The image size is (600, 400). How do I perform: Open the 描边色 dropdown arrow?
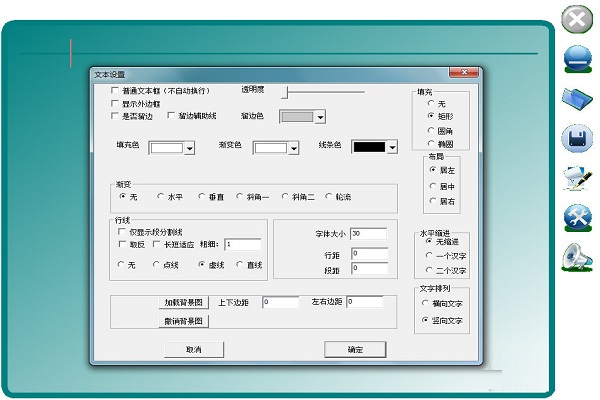pyautogui.click(x=321, y=117)
